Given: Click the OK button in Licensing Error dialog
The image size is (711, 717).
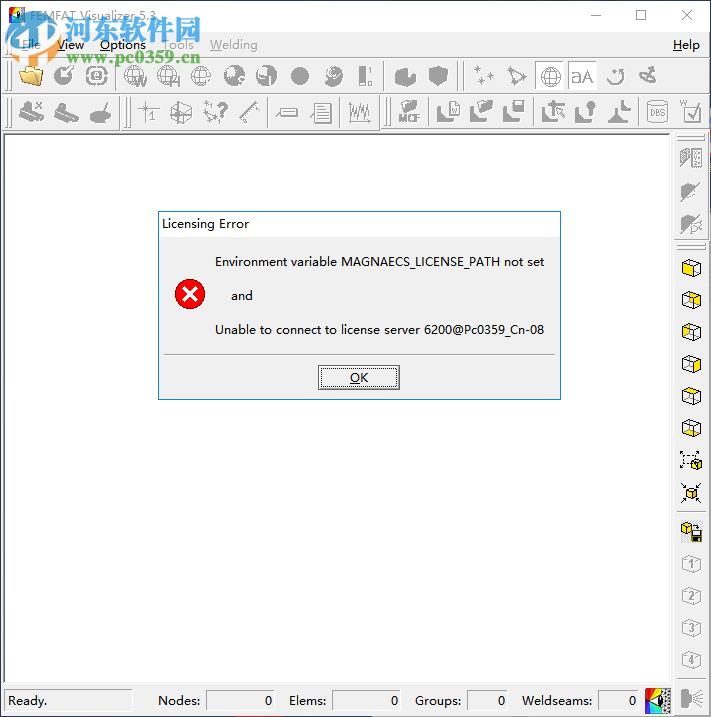Looking at the screenshot, I should pyautogui.click(x=358, y=377).
